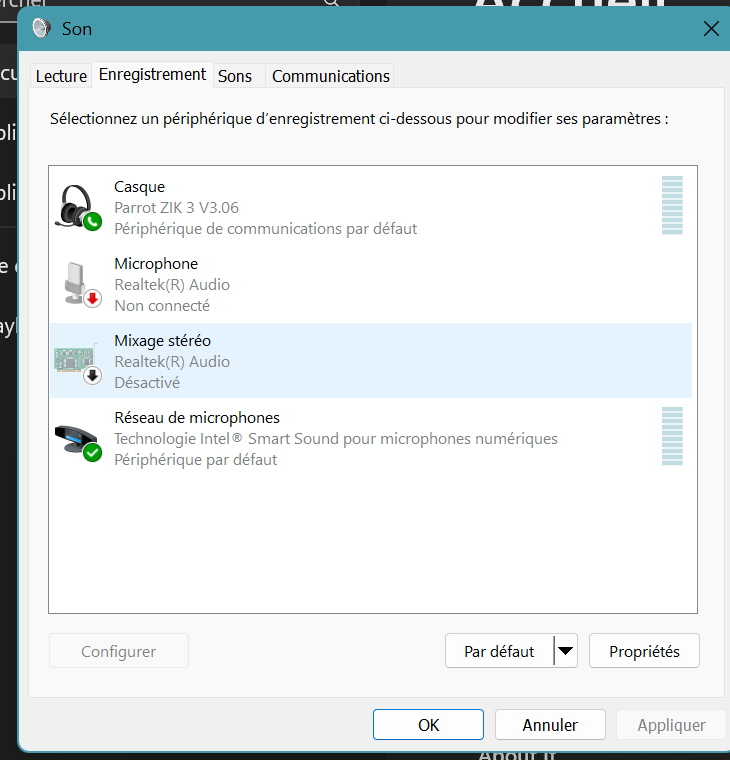Click the Parrot ZIK 3 V3.06 text

pos(176,207)
